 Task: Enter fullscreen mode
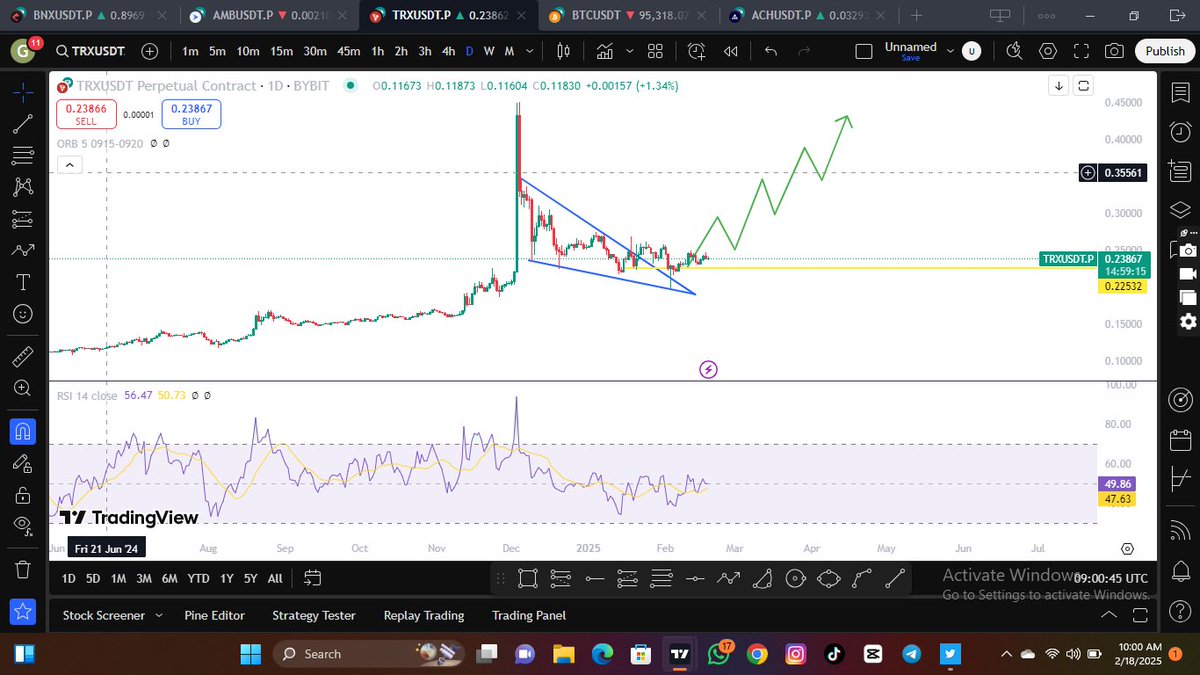[x=1081, y=52]
